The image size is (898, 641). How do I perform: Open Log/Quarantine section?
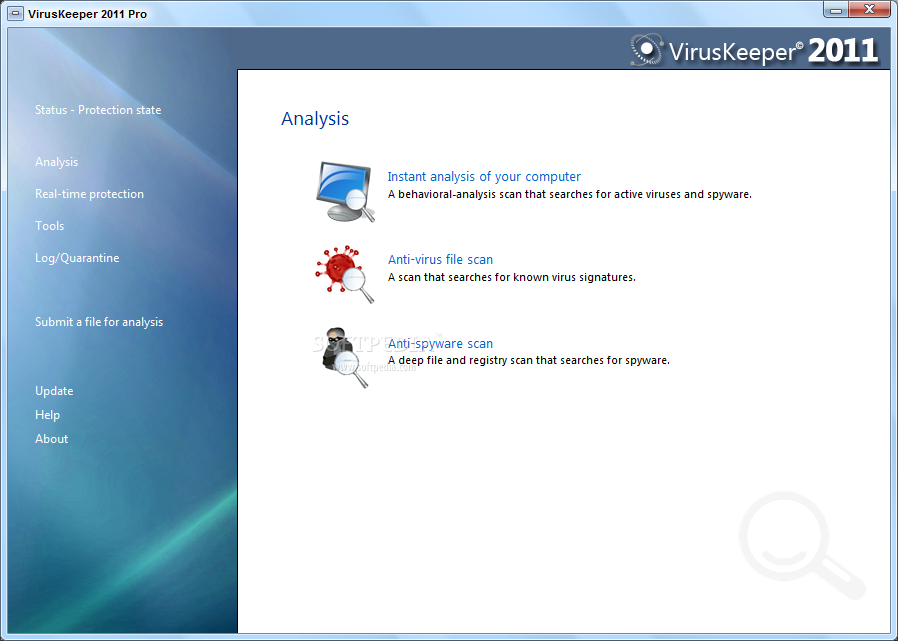click(x=77, y=258)
